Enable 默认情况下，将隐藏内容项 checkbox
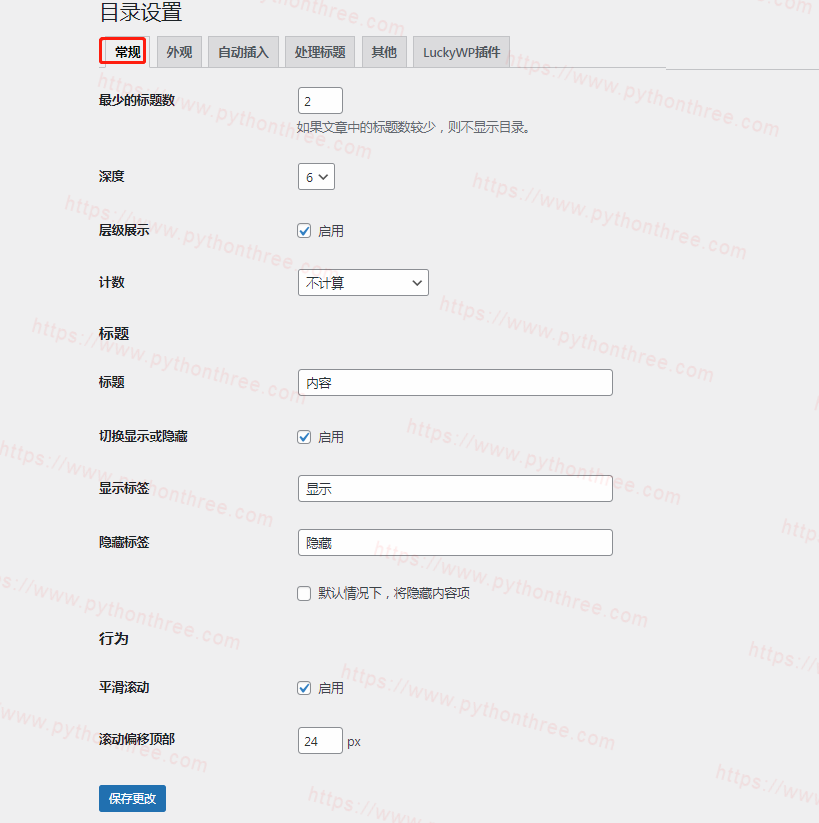The image size is (819, 823). pos(305,593)
